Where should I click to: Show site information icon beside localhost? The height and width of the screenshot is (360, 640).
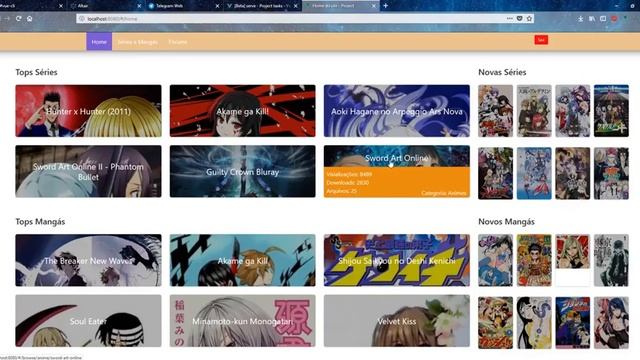click(81, 19)
